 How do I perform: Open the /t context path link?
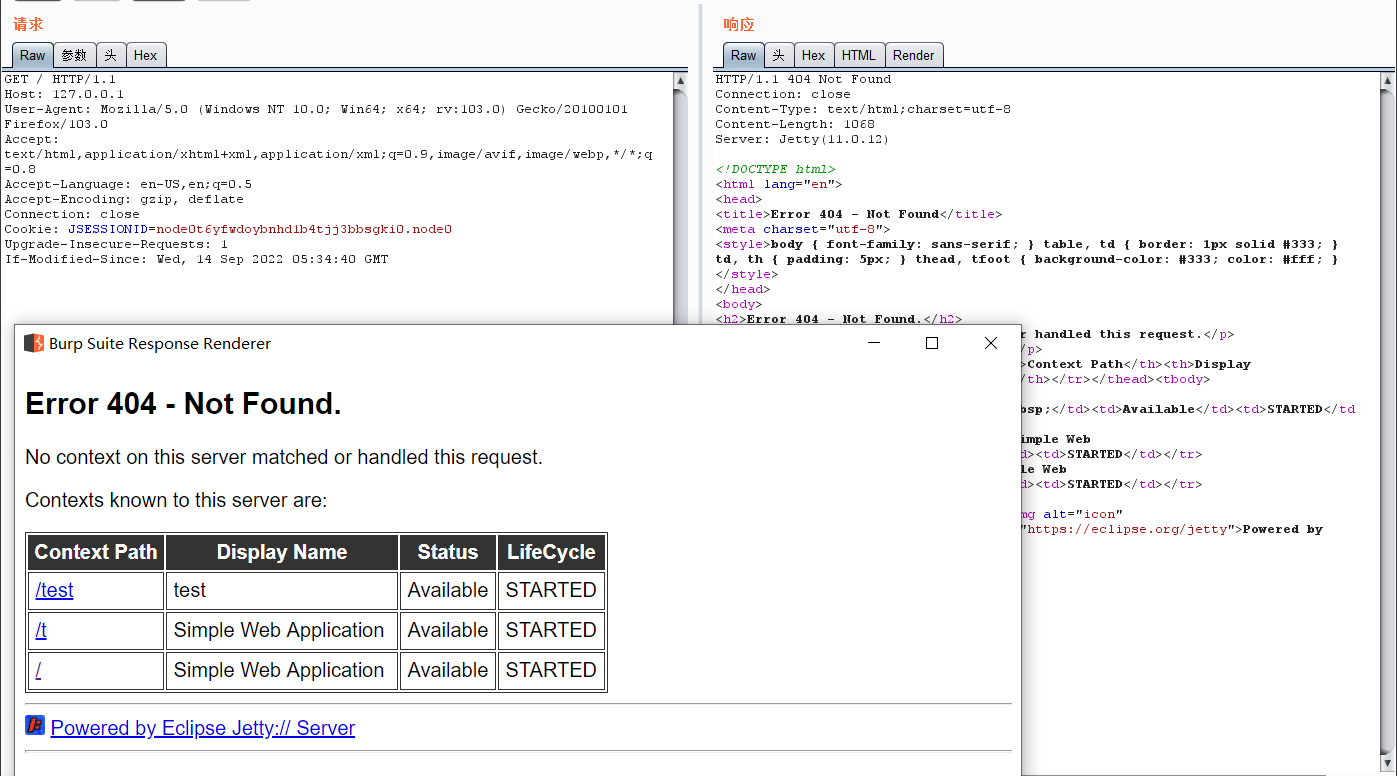click(x=41, y=630)
